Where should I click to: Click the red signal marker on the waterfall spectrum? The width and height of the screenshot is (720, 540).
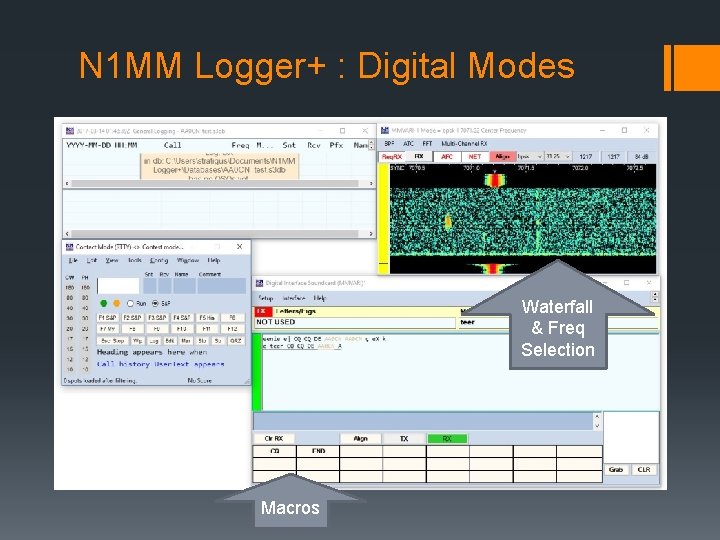click(495, 180)
